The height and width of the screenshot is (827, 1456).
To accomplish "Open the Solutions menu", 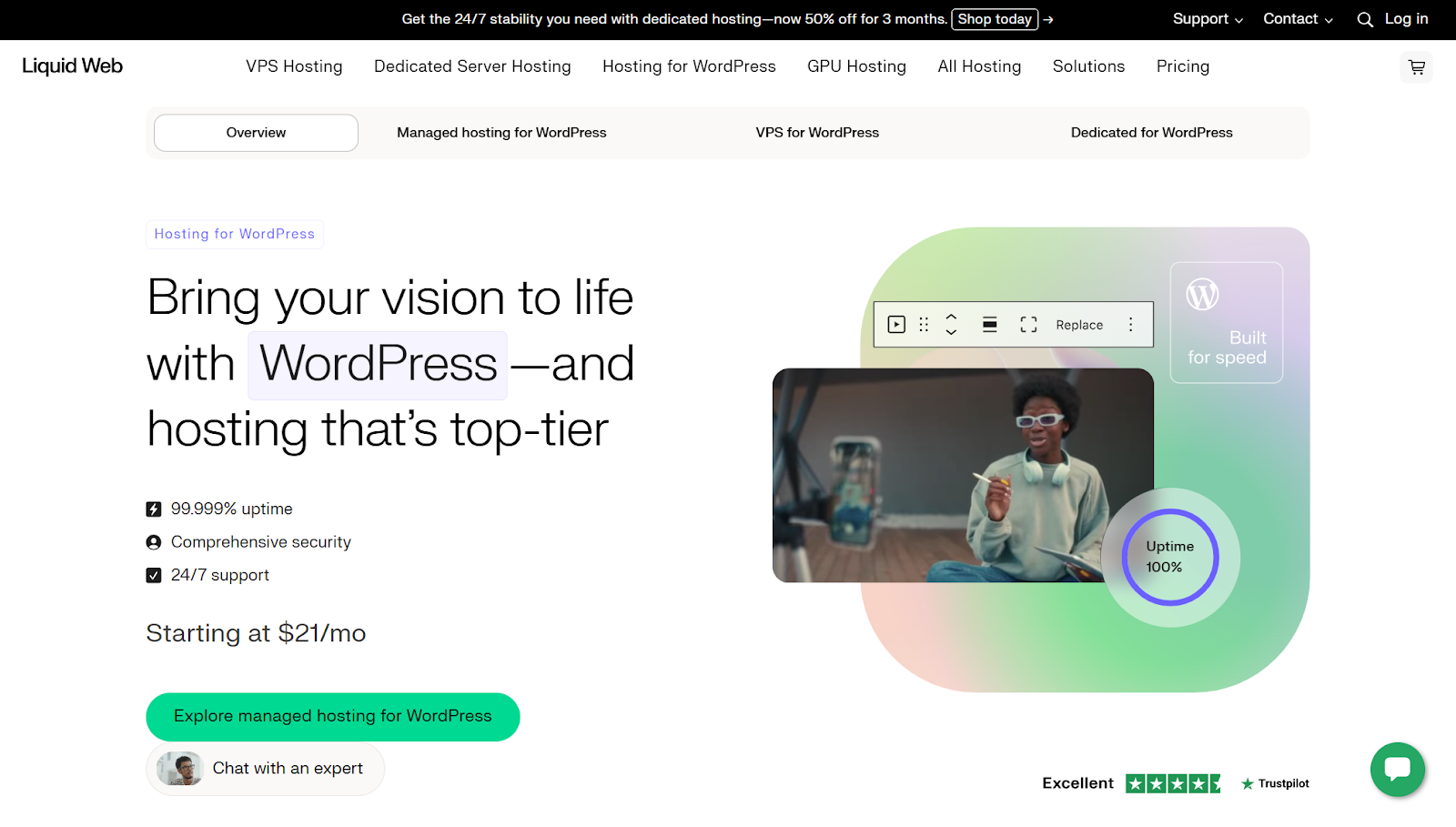I will coord(1088,66).
